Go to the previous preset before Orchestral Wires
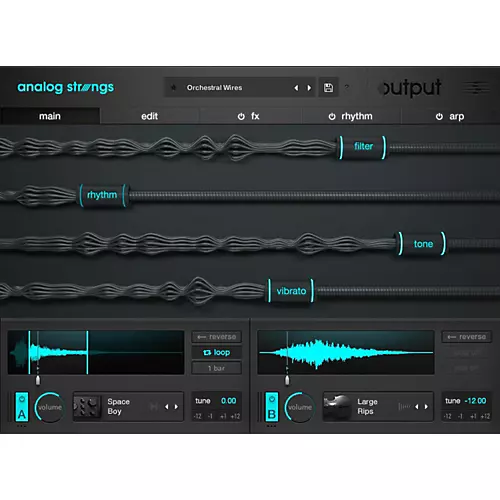The height and width of the screenshot is (500, 500). click(x=296, y=88)
